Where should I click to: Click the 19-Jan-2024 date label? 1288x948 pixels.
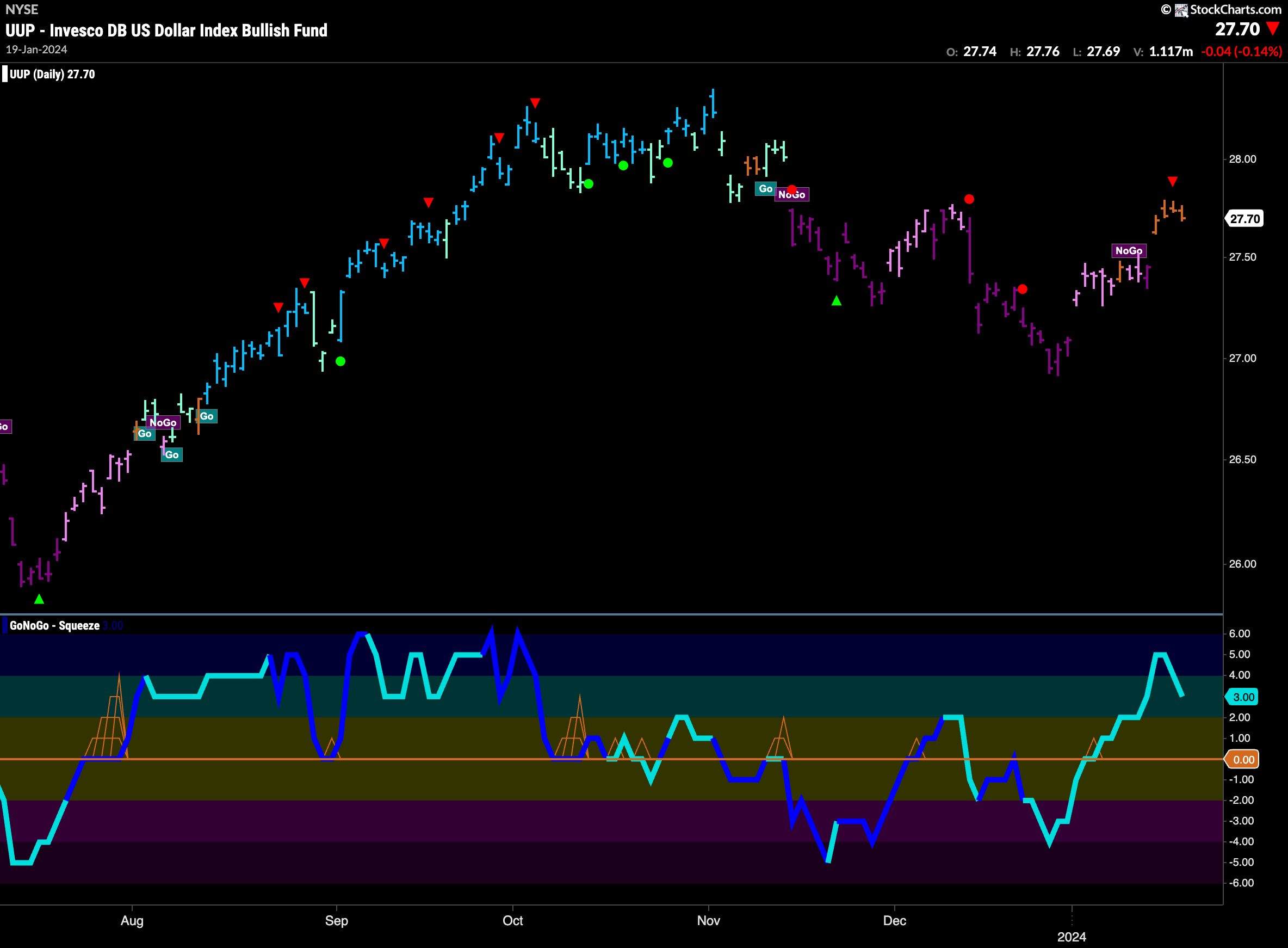tap(36, 50)
